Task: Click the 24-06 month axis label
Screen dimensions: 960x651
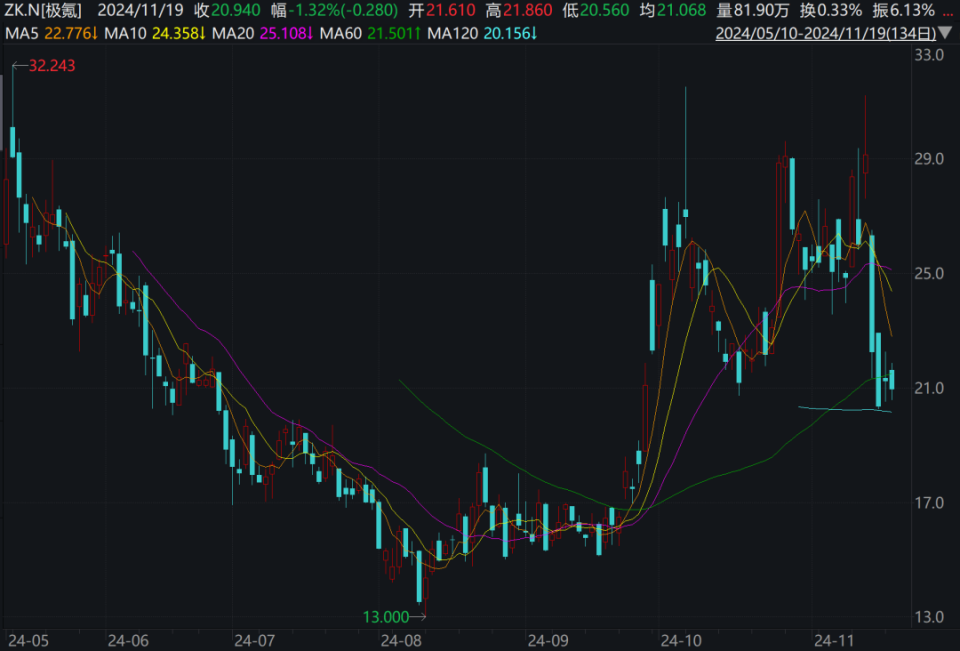Action: [x=128, y=641]
